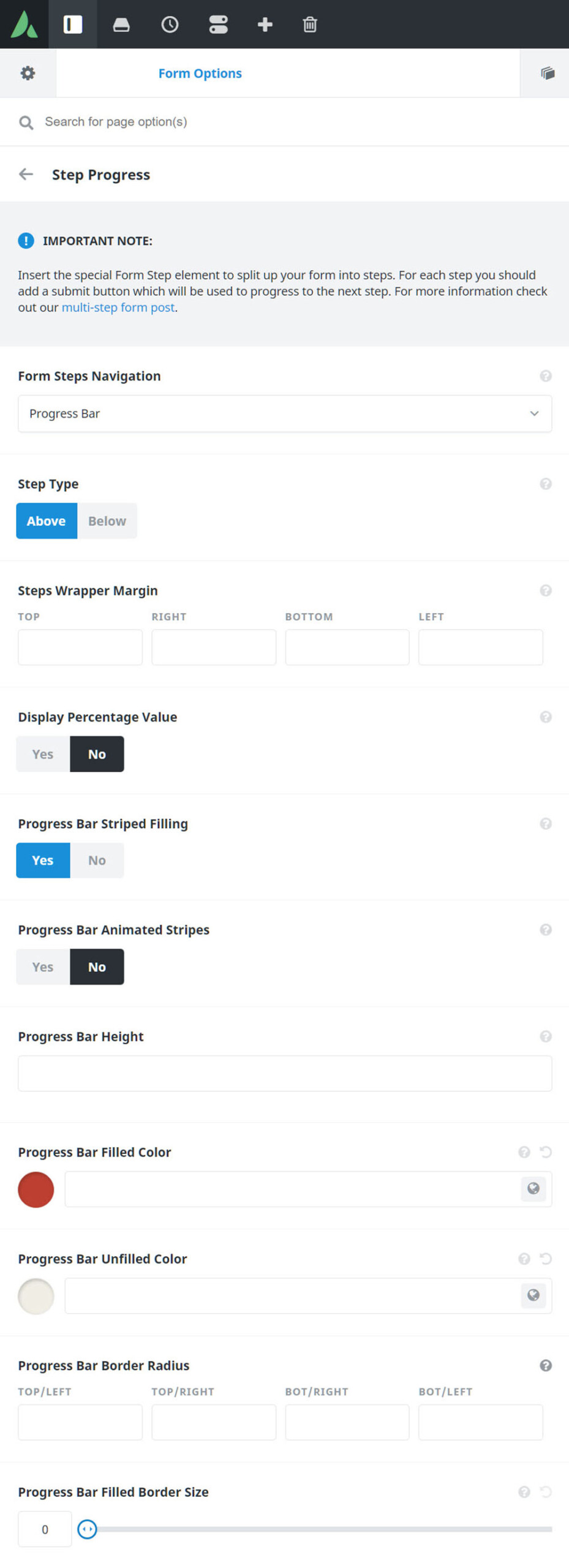Open the history clock icon
The image size is (569, 1568).
(x=170, y=24)
